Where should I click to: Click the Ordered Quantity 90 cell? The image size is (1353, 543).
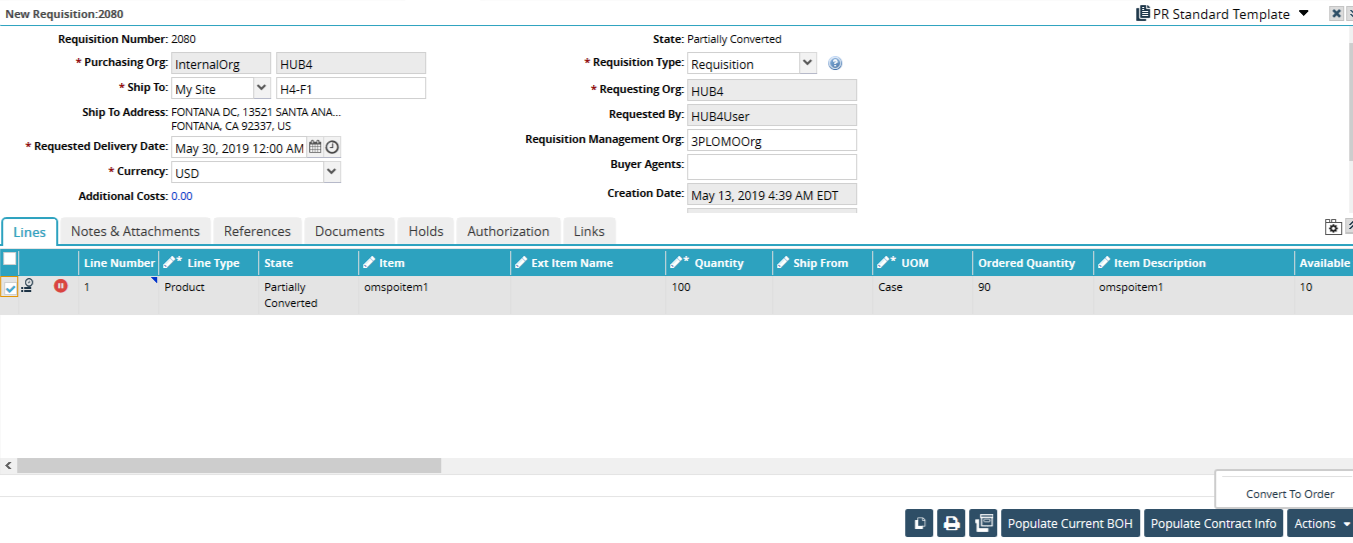(1033, 295)
